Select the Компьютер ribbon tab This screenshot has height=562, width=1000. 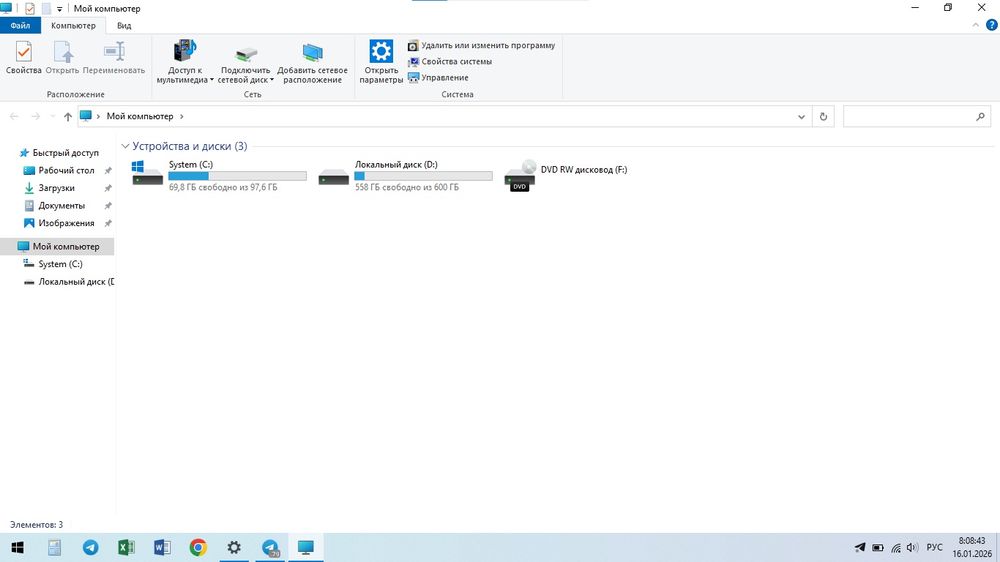click(73, 26)
